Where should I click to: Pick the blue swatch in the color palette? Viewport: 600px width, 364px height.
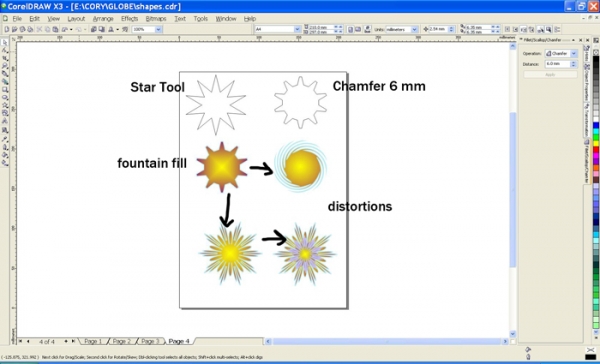(x=596, y=125)
